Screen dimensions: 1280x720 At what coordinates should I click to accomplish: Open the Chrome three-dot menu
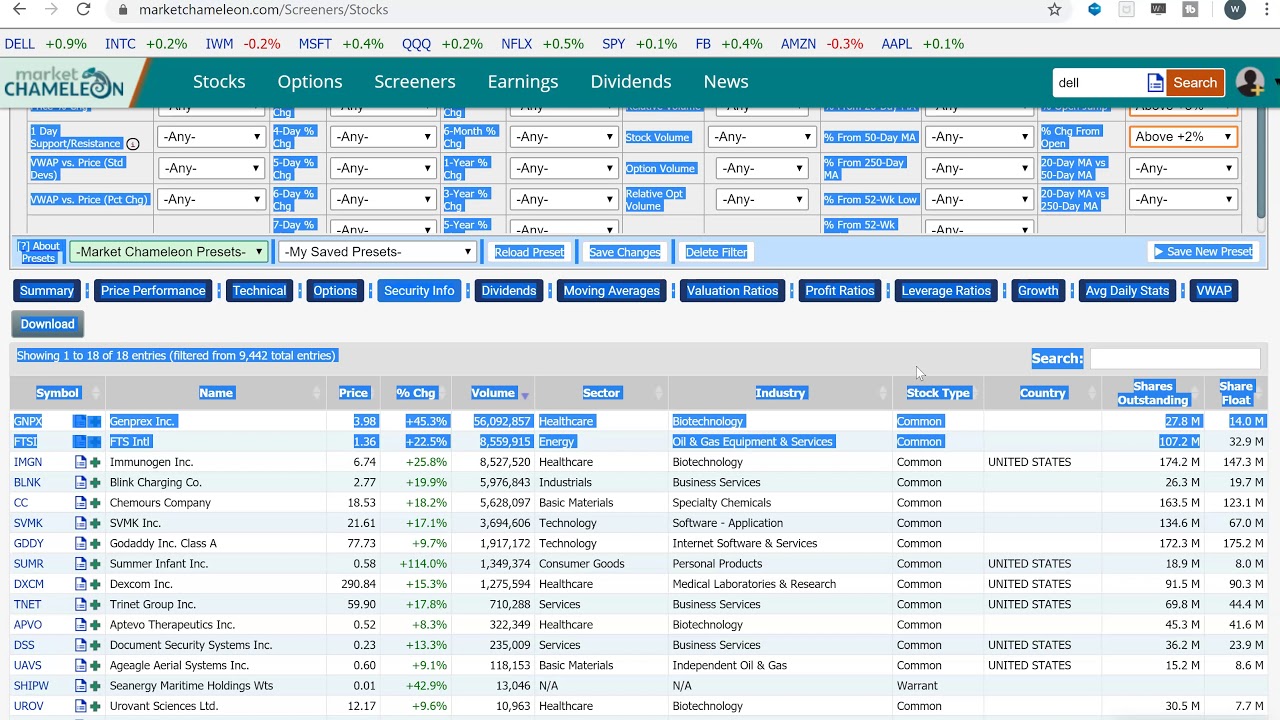[1269, 10]
